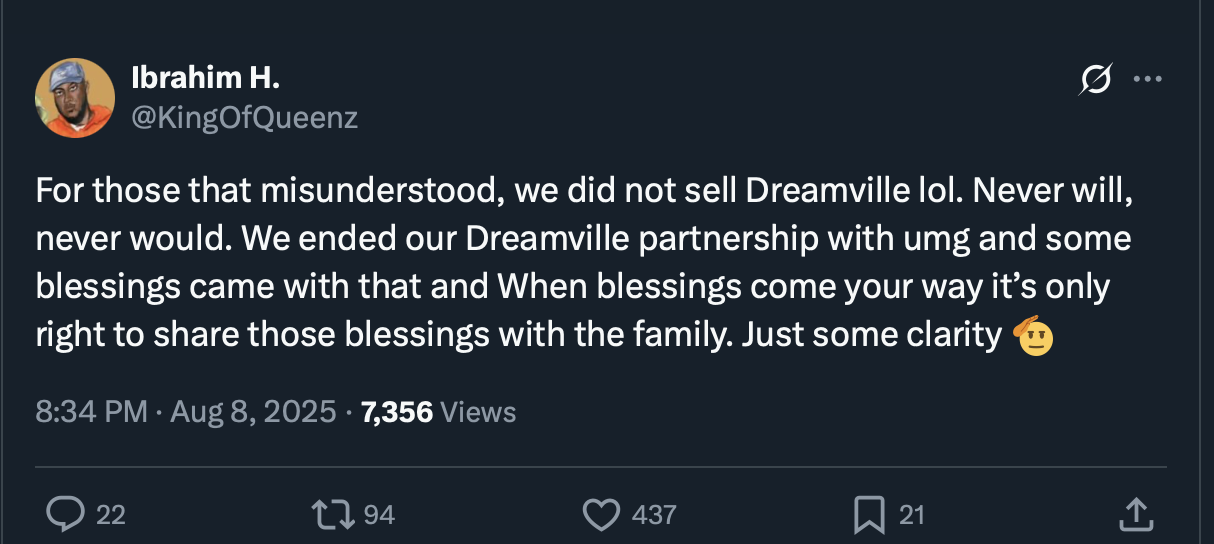Open Ibrahim H.'s profile picture

75,97
